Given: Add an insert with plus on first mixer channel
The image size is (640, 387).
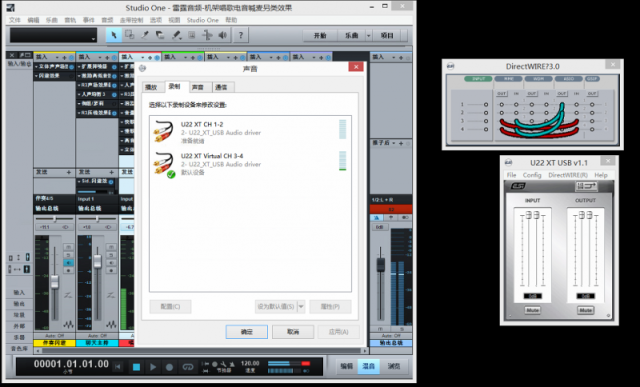Looking at the screenshot, I should tap(64, 57).
